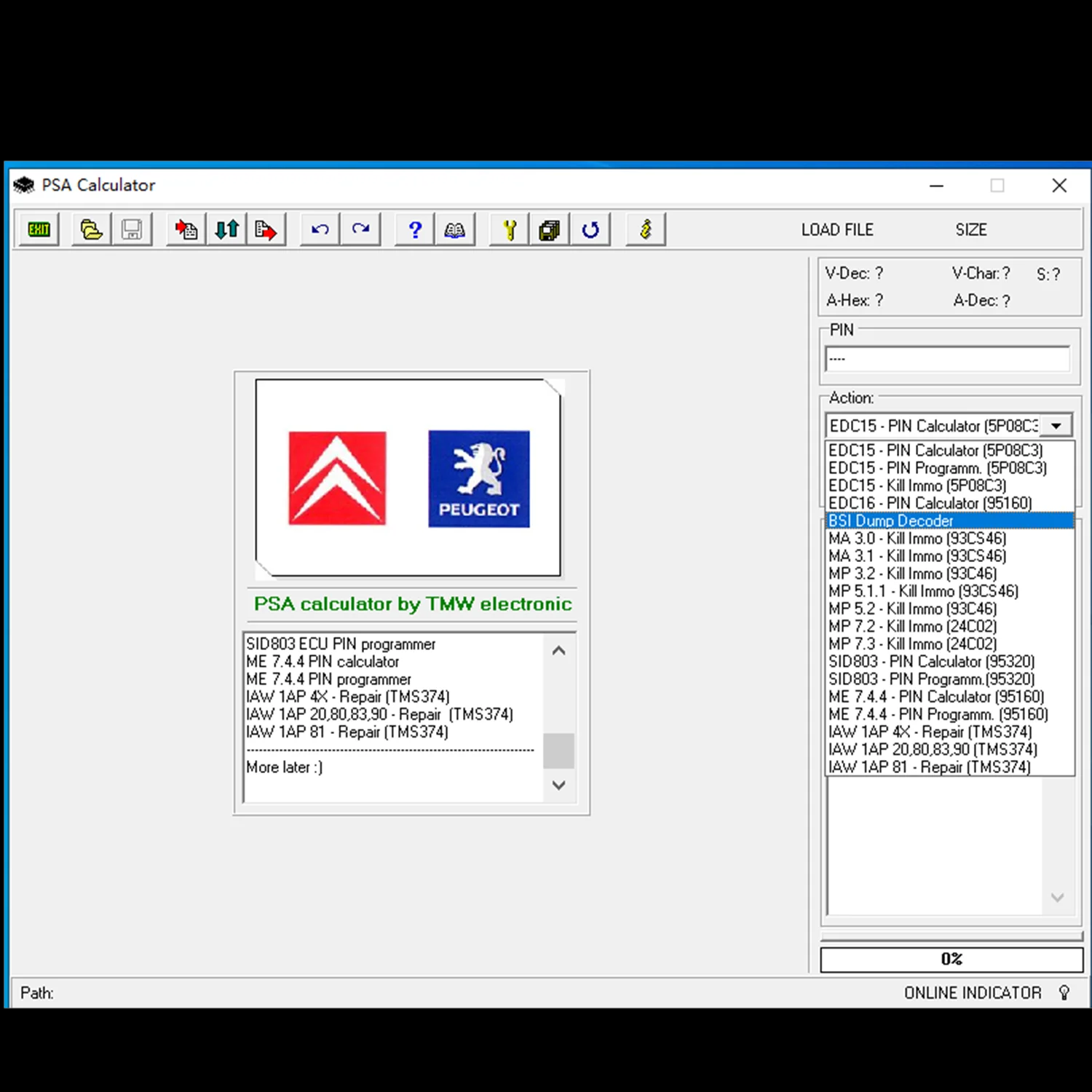Viewport: 1092px width, 1092px height.
Task: Click the 'More later :)' text line
Action: (x=284, y=767)
